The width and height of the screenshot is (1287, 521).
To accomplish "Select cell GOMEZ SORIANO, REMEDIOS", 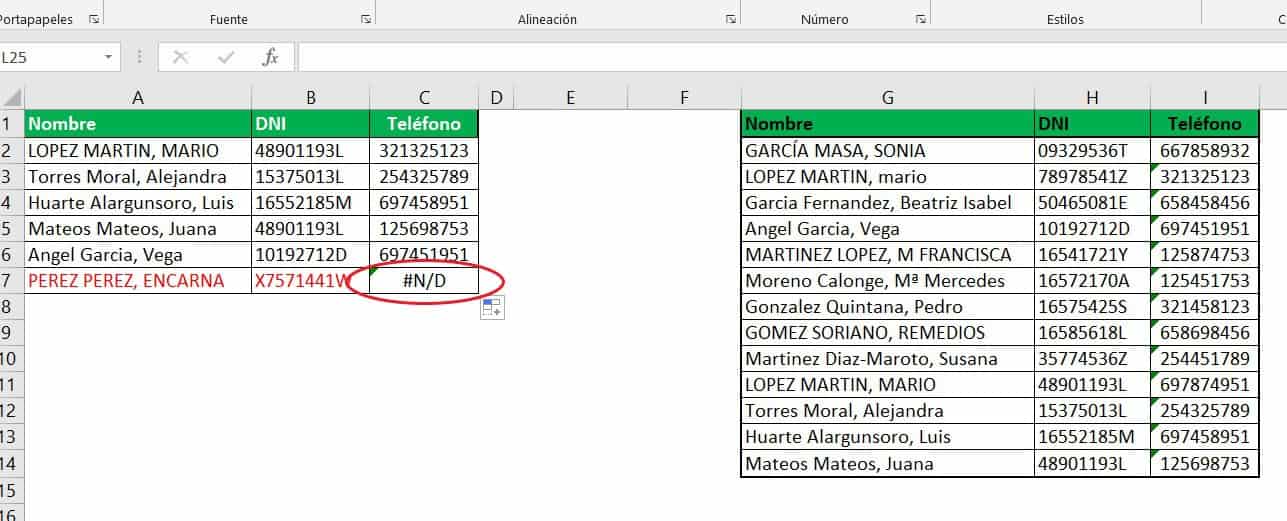I will [888, 333].
